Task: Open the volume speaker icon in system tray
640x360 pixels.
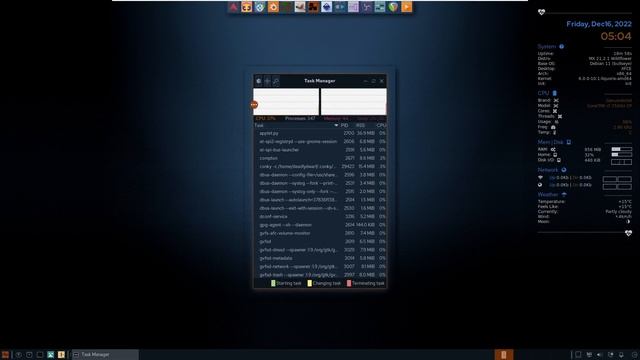Action: pos(600,355)
